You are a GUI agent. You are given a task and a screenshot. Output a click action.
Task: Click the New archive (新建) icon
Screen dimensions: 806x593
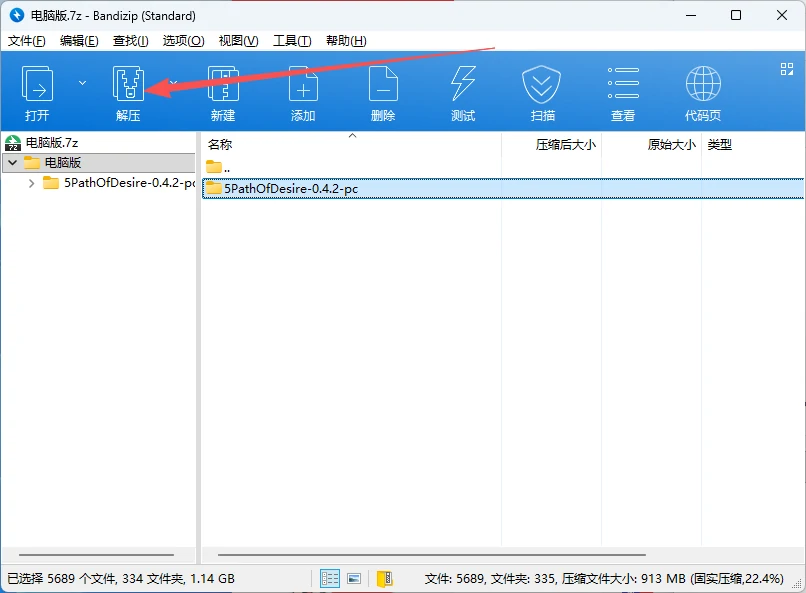pyautogui.click(x=223, y=84)
